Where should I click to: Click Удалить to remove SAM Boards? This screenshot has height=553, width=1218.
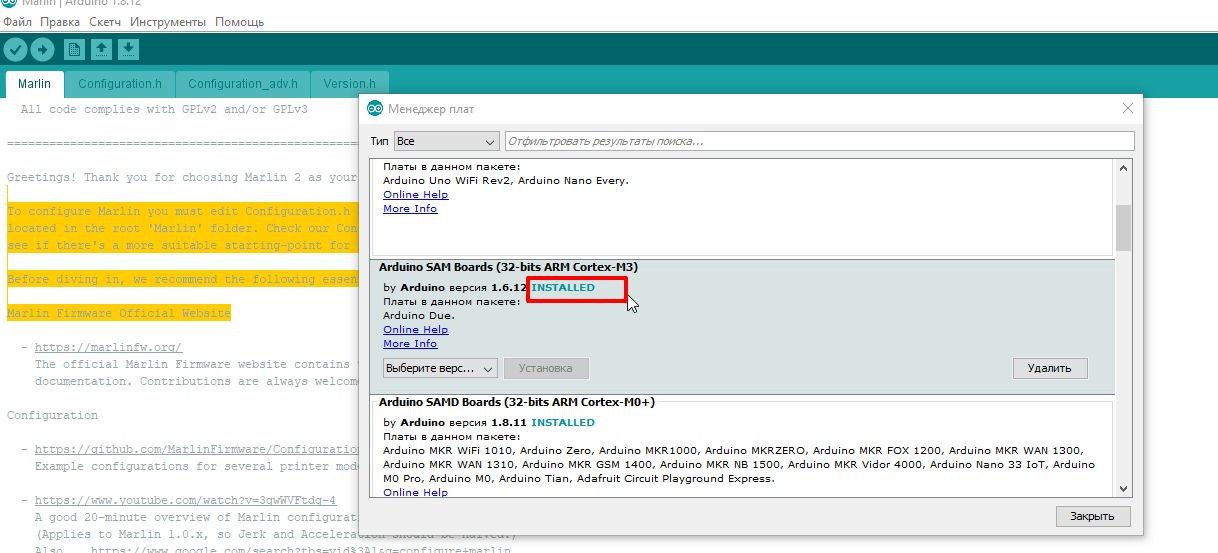click(x=1049, y=368)
